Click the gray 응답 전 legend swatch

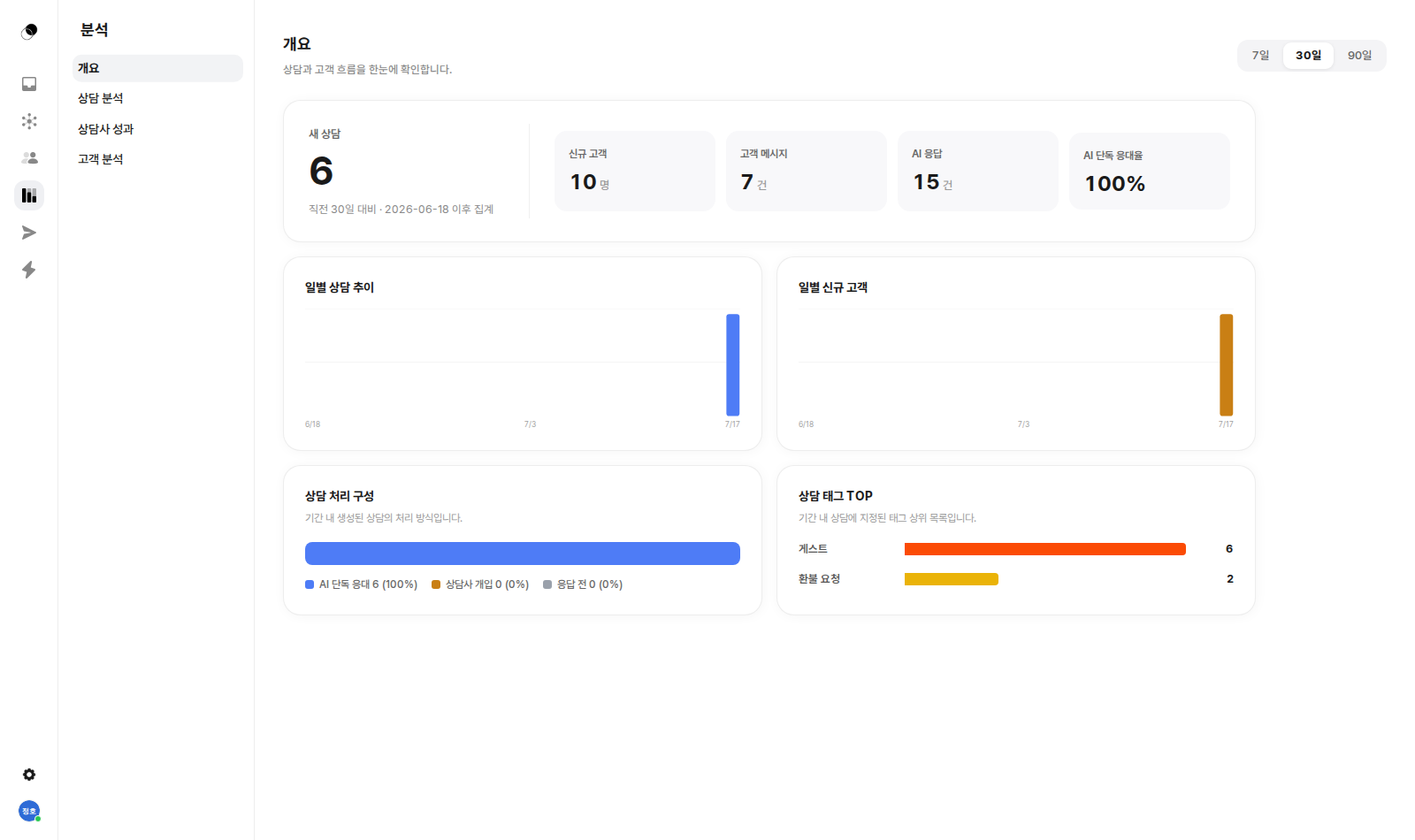[547, 584]
